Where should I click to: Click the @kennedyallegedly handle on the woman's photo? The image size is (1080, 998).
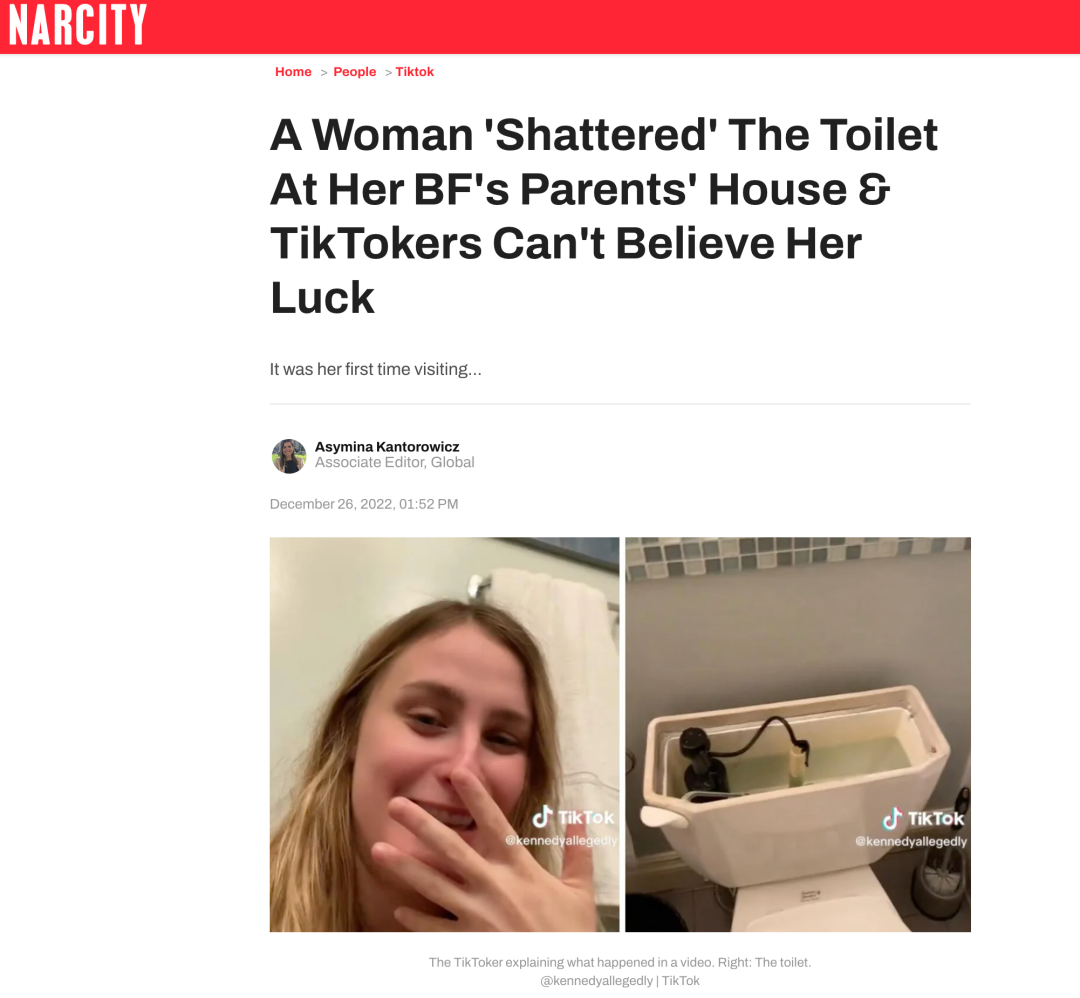point(561,840)
